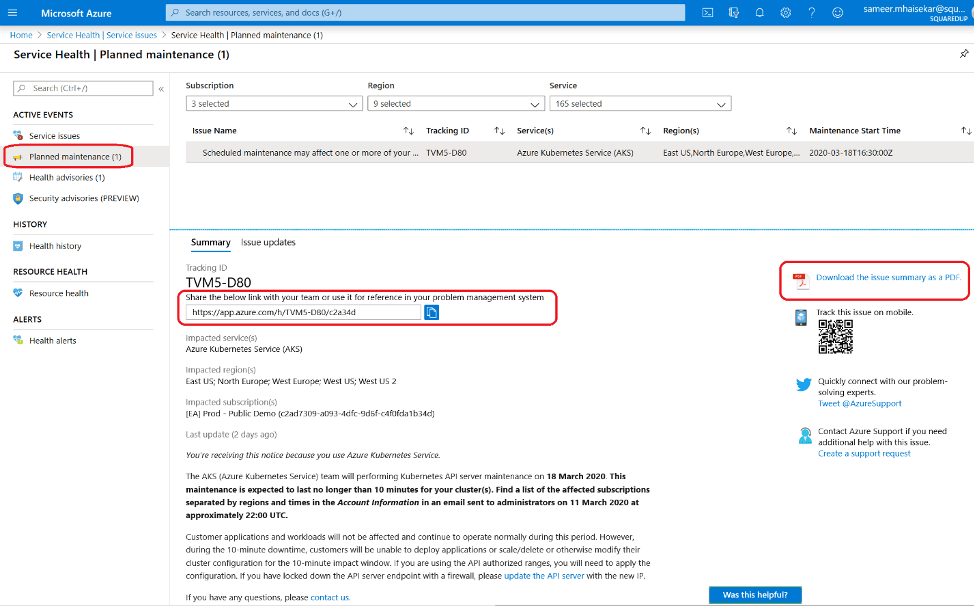Sort by Service(s) column arrows

(645, 130)
